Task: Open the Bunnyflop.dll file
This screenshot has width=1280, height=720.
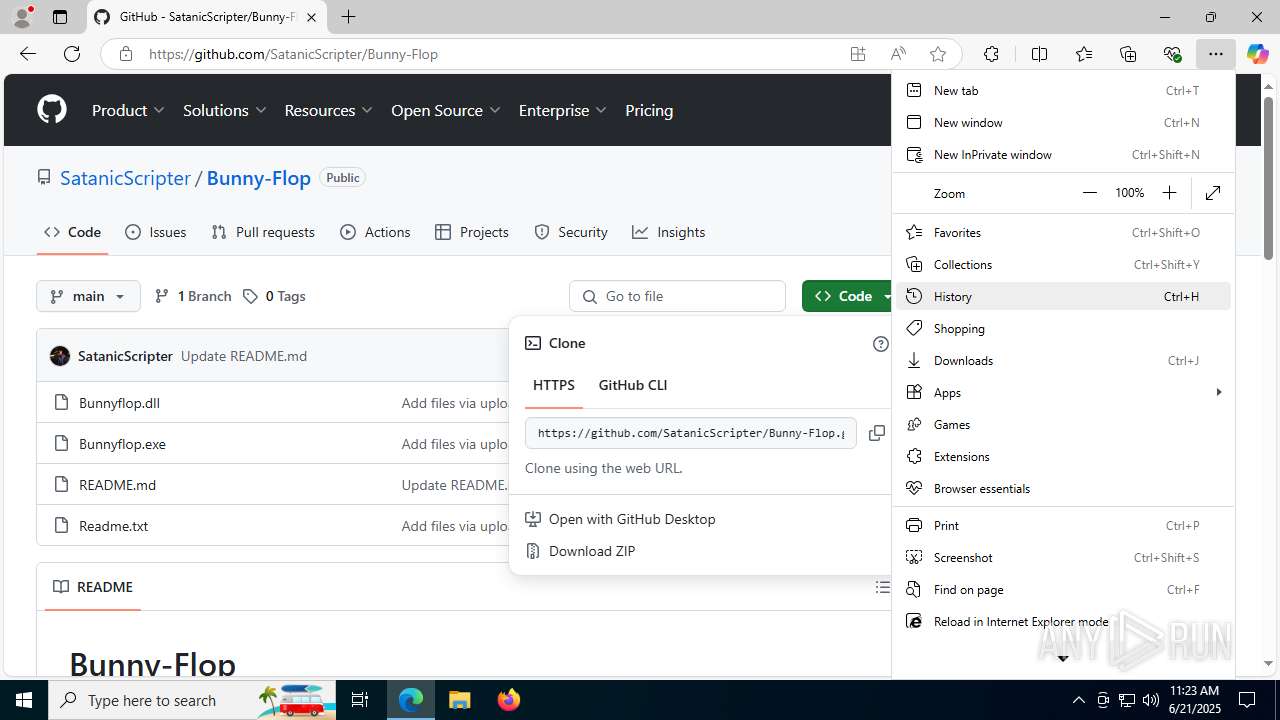Action: click(119, 403)
